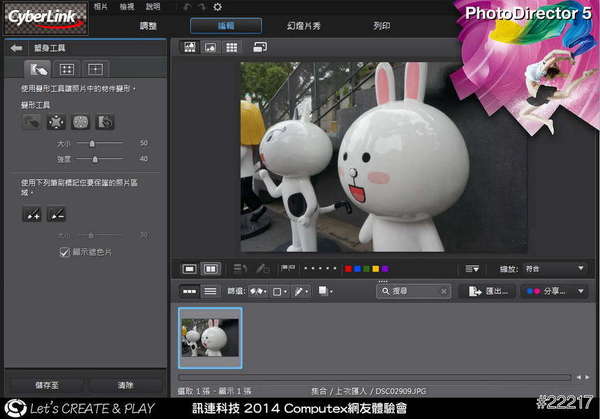Switch to the 調整 tab

pos(148,25)
